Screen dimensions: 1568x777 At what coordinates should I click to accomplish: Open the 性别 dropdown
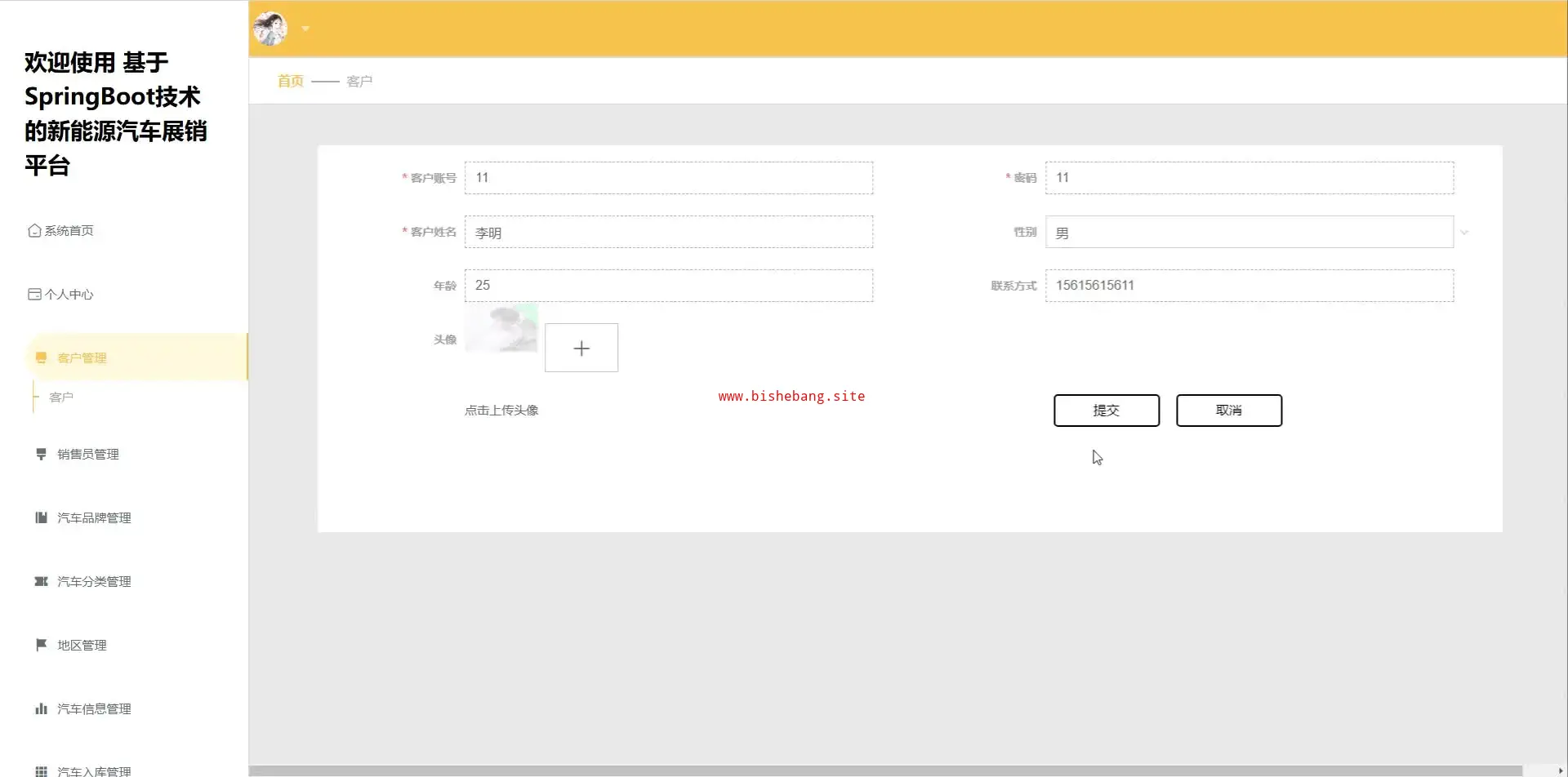pos(1249,232)
